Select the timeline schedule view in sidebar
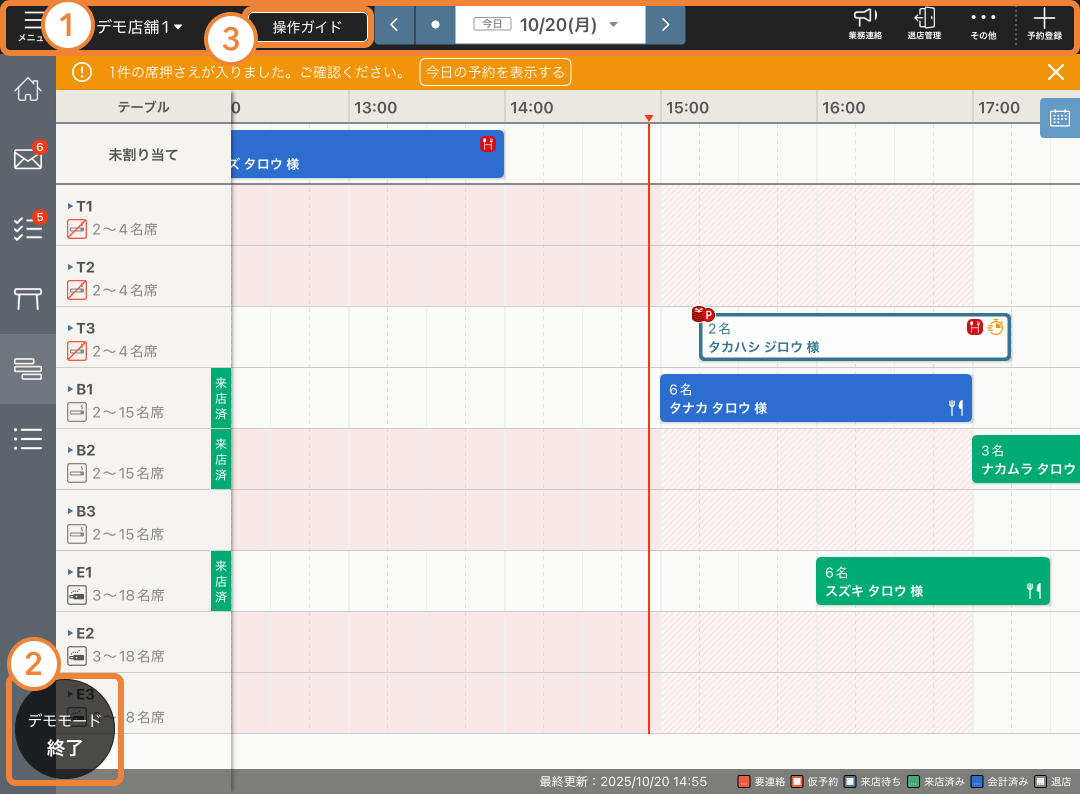 tap(28, 368)
